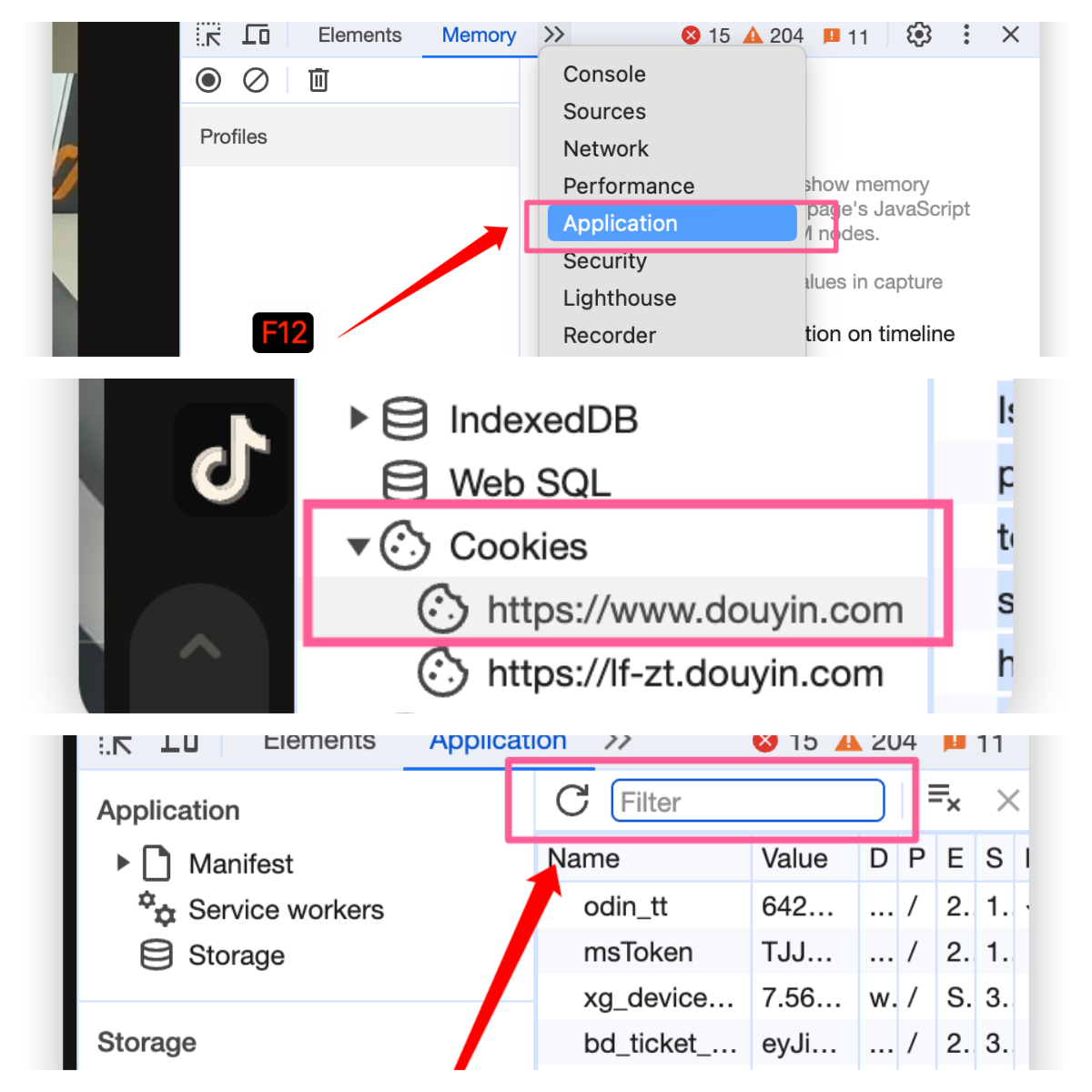Click the clear all cookies icon
Screen dimensions: 1092x1092
[x=944, y=798]
